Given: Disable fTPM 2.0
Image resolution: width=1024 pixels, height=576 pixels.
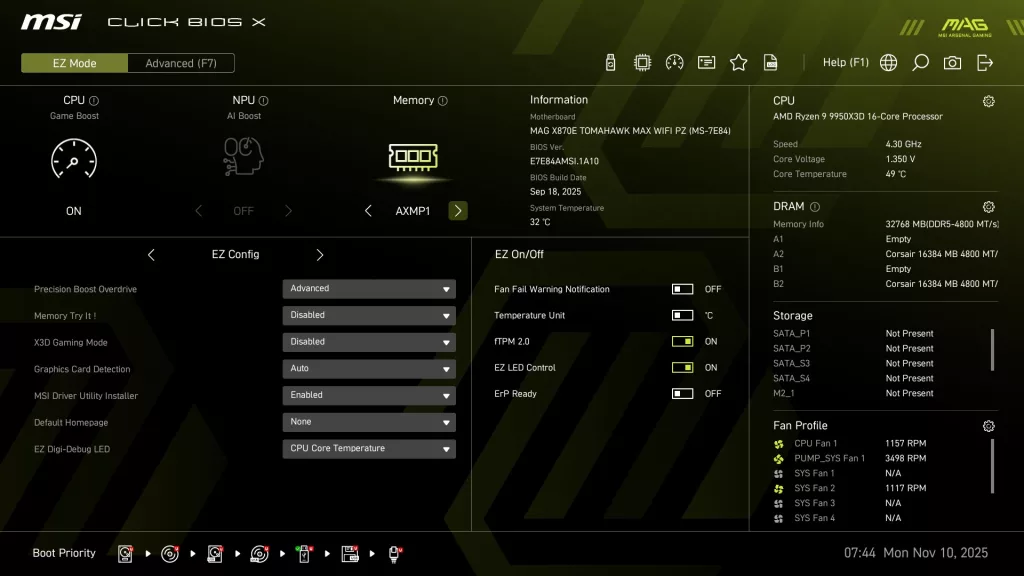Looking at the screenshot, I should [x=684, y=341].
